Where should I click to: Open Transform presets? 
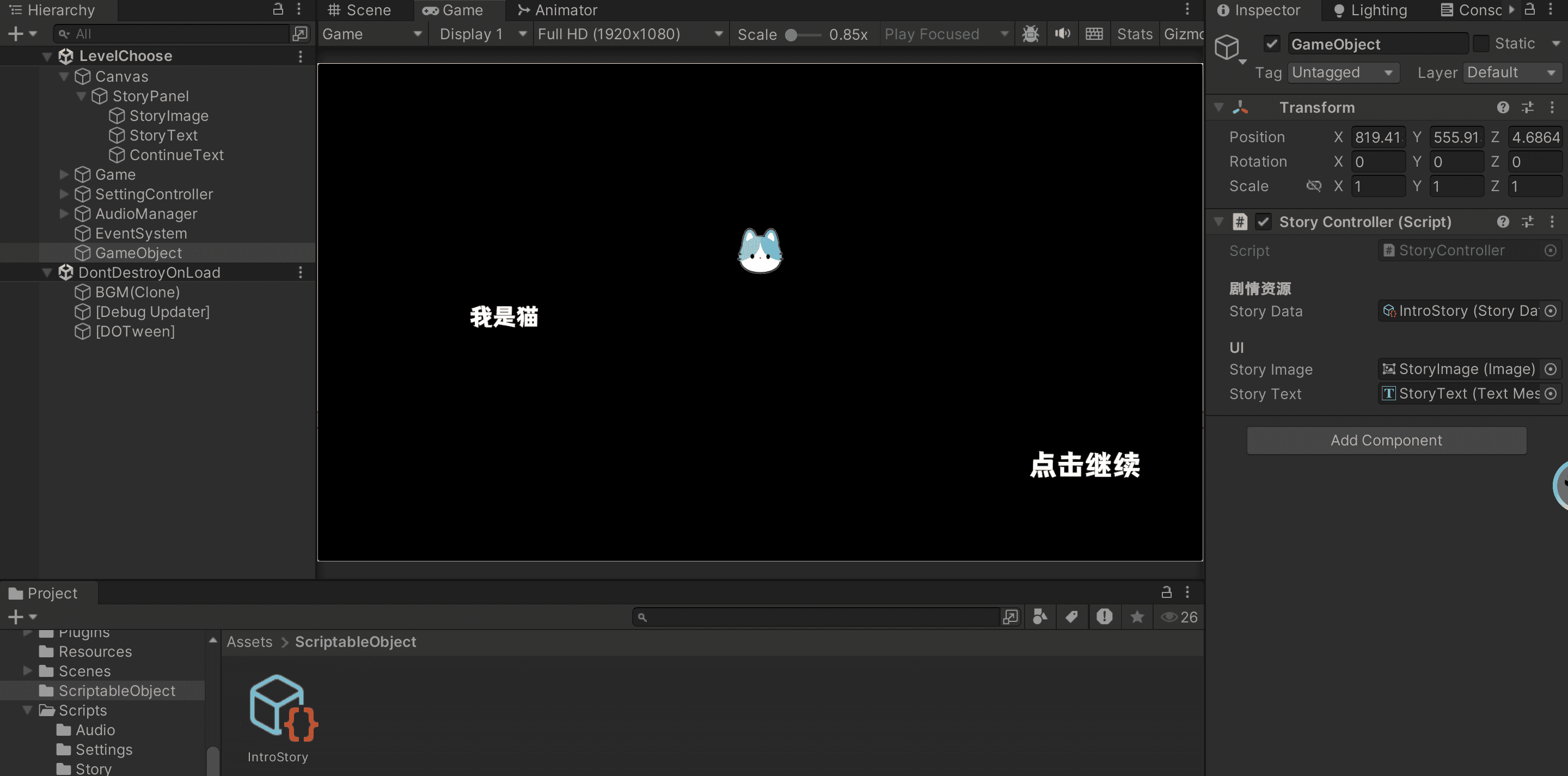(x=1527, y=107)
